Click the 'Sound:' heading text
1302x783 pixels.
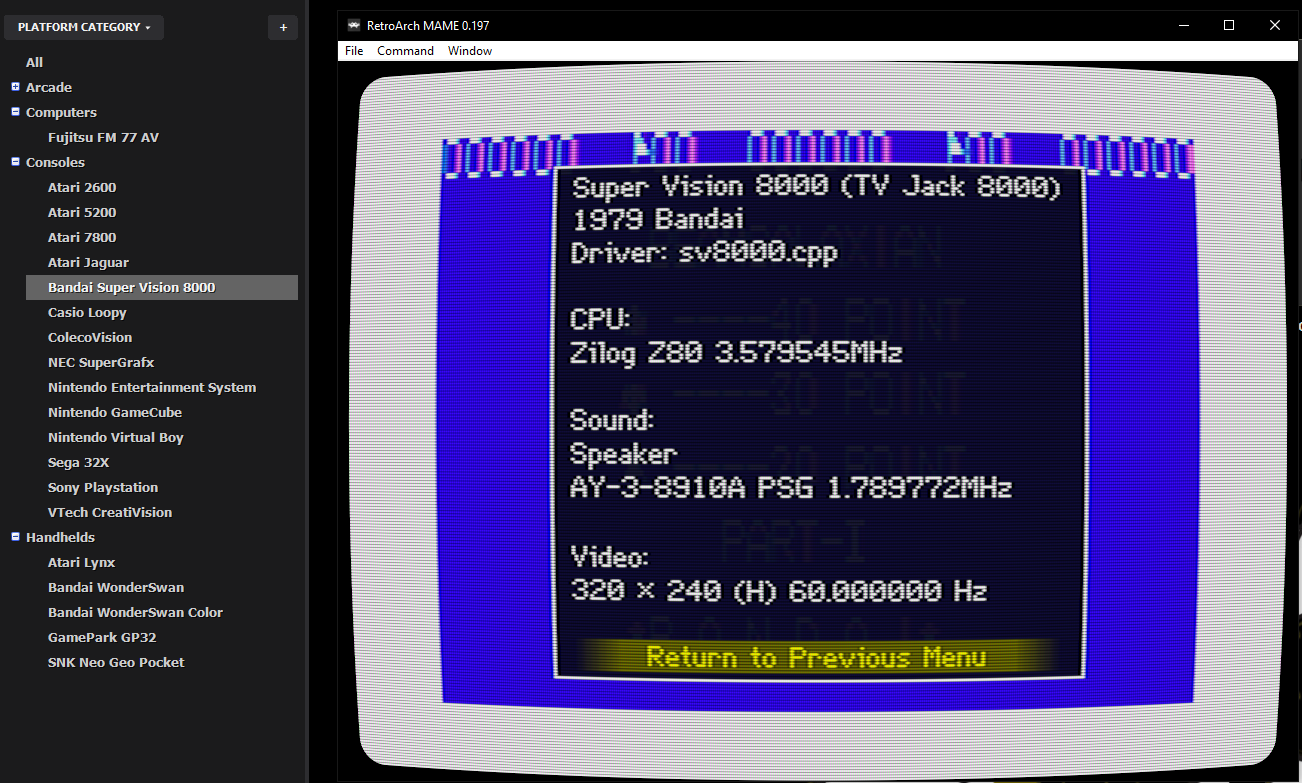pos(612,420)
